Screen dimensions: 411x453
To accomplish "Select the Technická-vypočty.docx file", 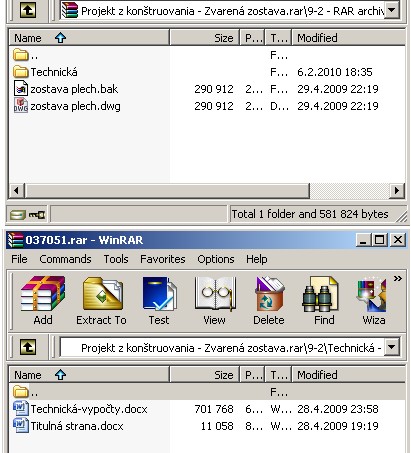I will pos(89,409).
